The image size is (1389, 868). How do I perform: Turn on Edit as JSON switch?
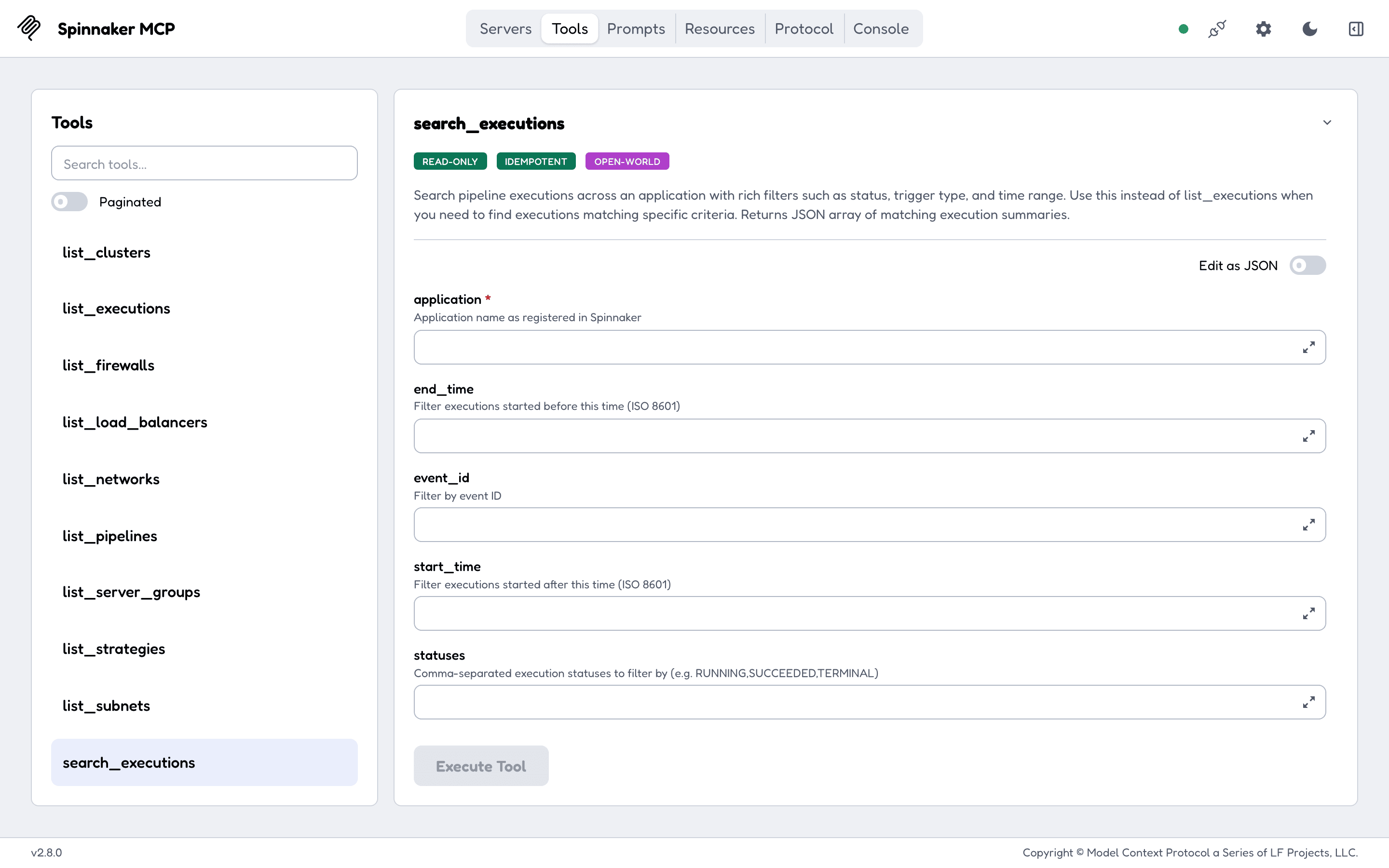tap(1307, 265)
